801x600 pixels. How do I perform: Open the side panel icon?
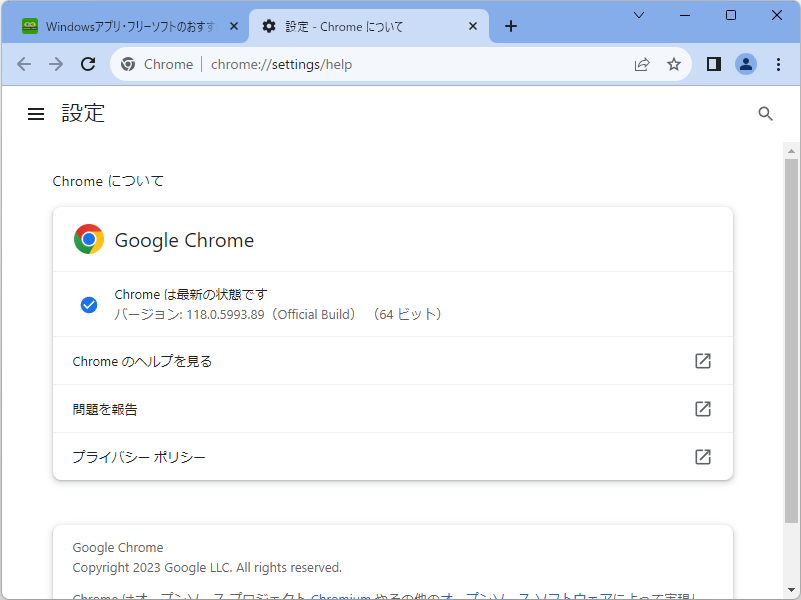pos(713,63)
